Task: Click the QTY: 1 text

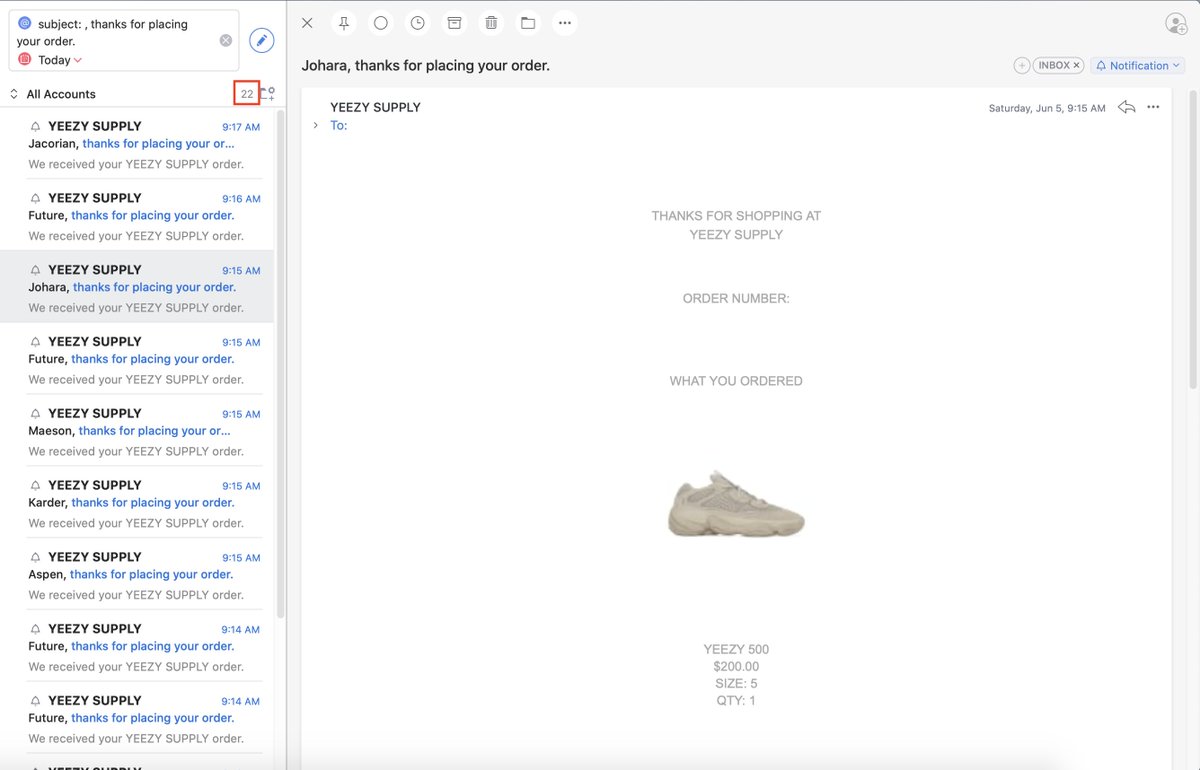Action: point(736,700)
